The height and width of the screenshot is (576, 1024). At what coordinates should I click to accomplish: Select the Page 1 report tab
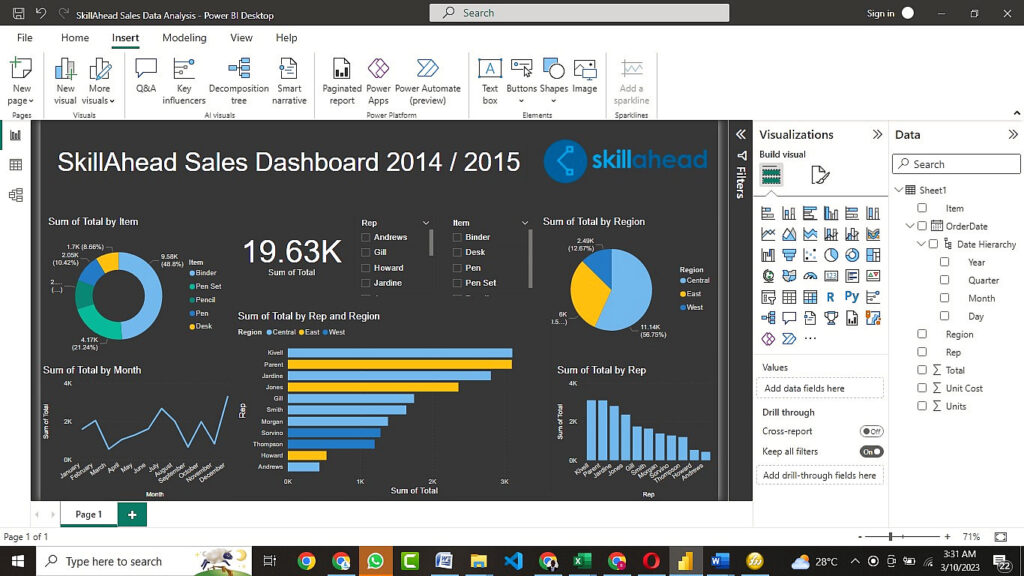coord(89,515)
